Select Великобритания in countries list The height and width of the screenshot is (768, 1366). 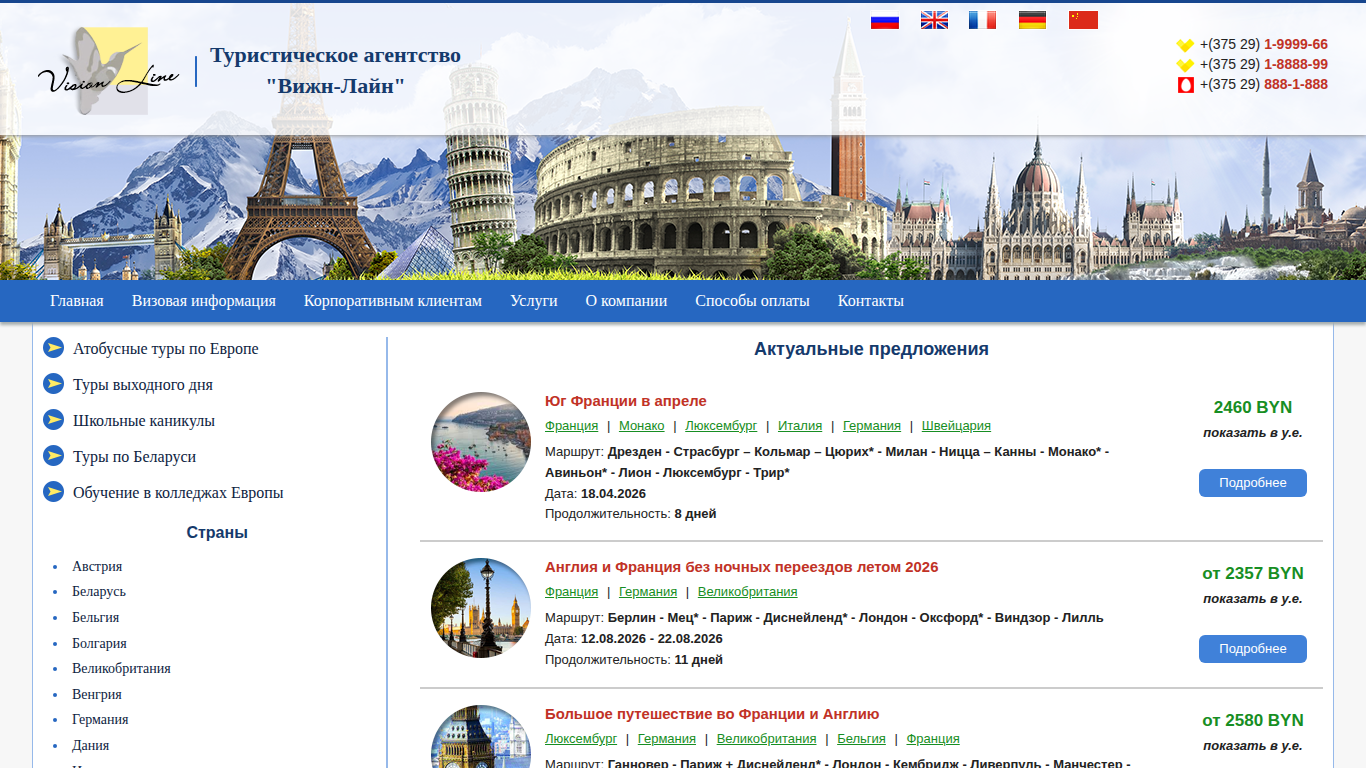click(x=121, y=669)
